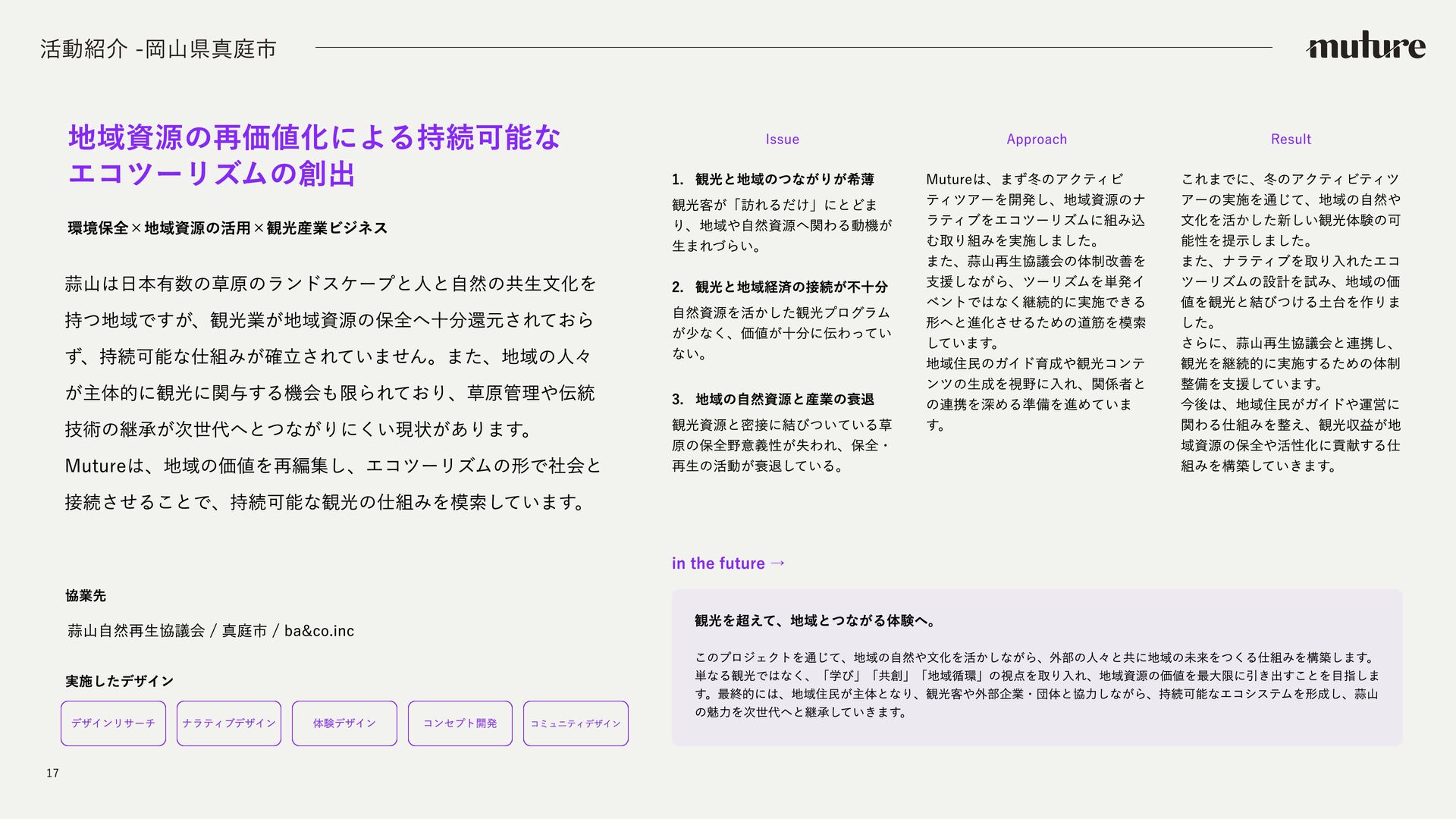Click the 協業先 label
The width and height of the screenshot is (1456, 819).
pos(86,596)
